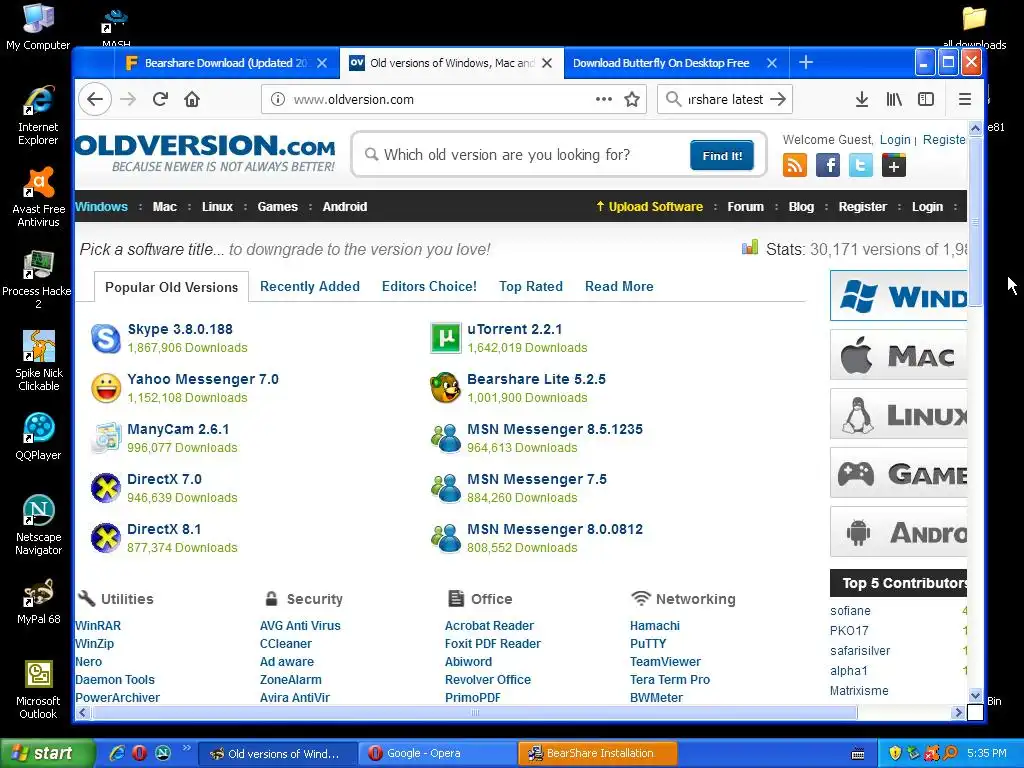Viewport: 1024px width, 768px height.
Task: Switch to Google - Opera taskbar window
Action: (436, 754)
